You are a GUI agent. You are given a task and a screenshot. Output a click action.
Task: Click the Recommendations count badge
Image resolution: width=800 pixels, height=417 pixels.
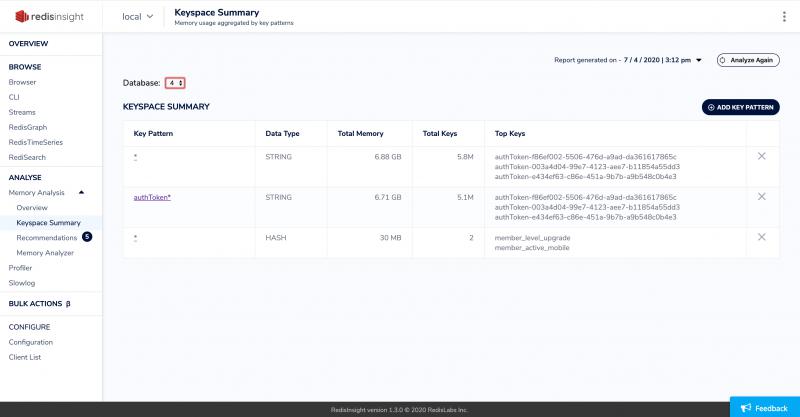click(87, 237)
